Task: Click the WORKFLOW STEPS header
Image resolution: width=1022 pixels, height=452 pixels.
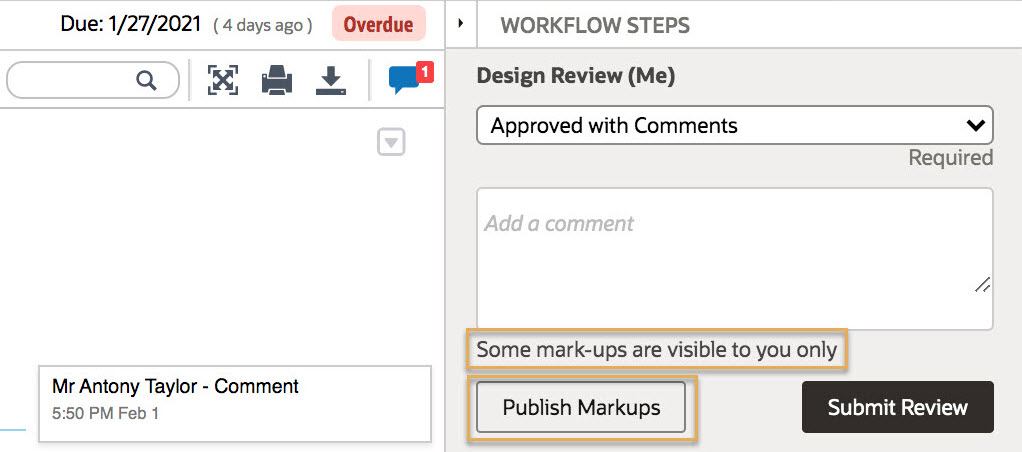Action: (x=594, y=25)
